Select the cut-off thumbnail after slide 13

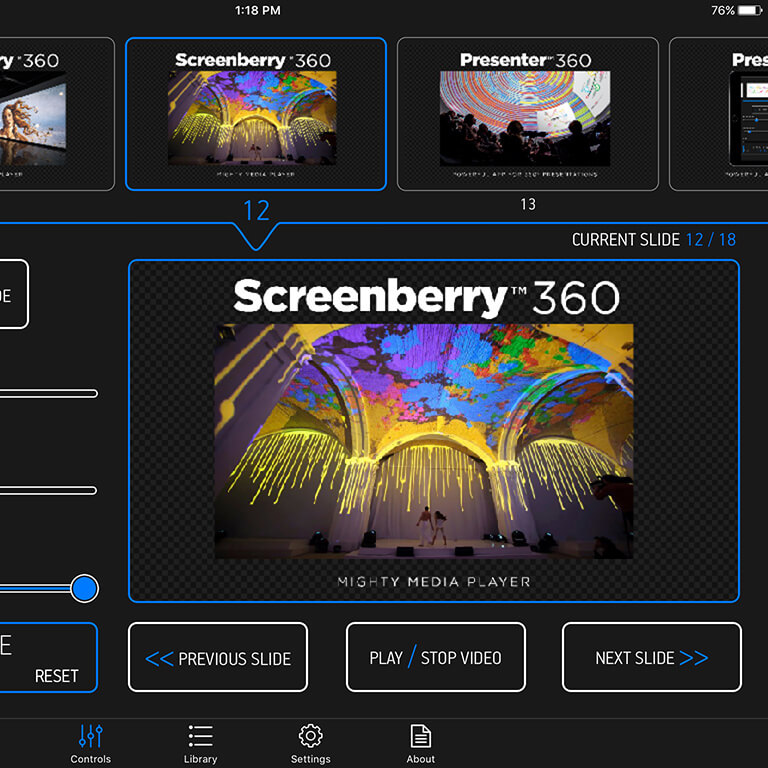(x=719, y=114)
